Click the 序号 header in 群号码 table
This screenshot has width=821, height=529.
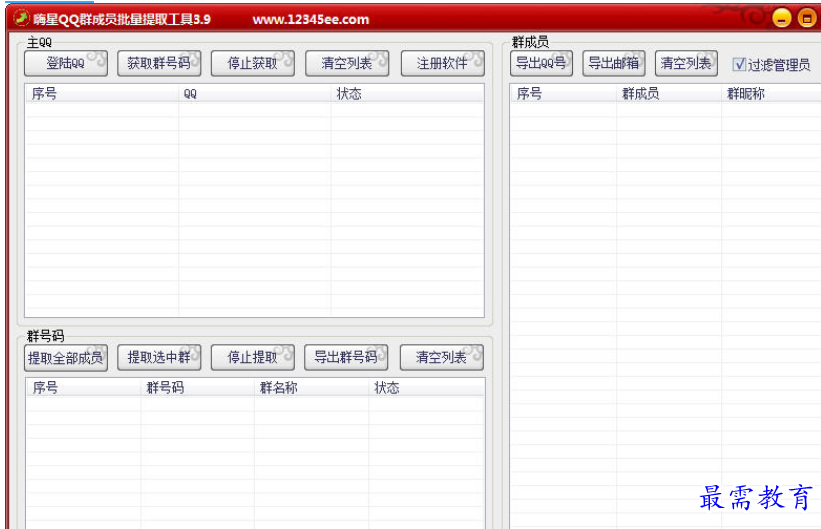pyautogui.click(x=84, y=388)
